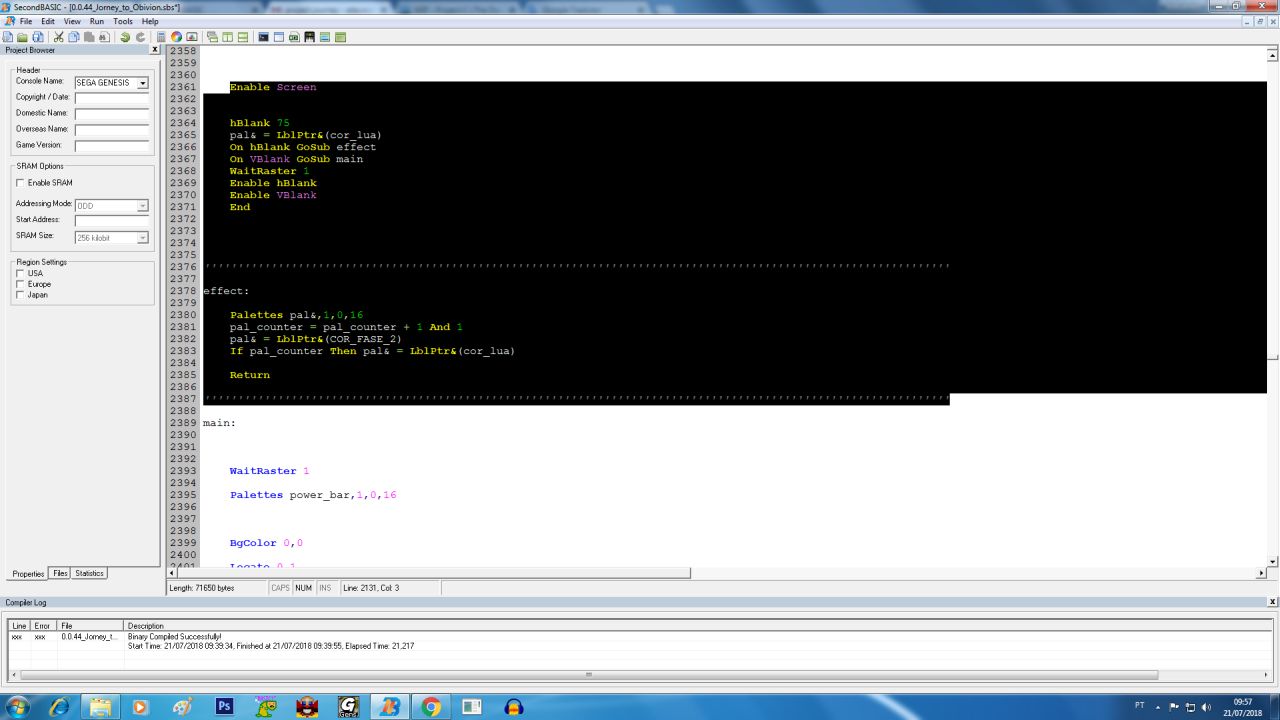Open the Run menu

(97, 21)
